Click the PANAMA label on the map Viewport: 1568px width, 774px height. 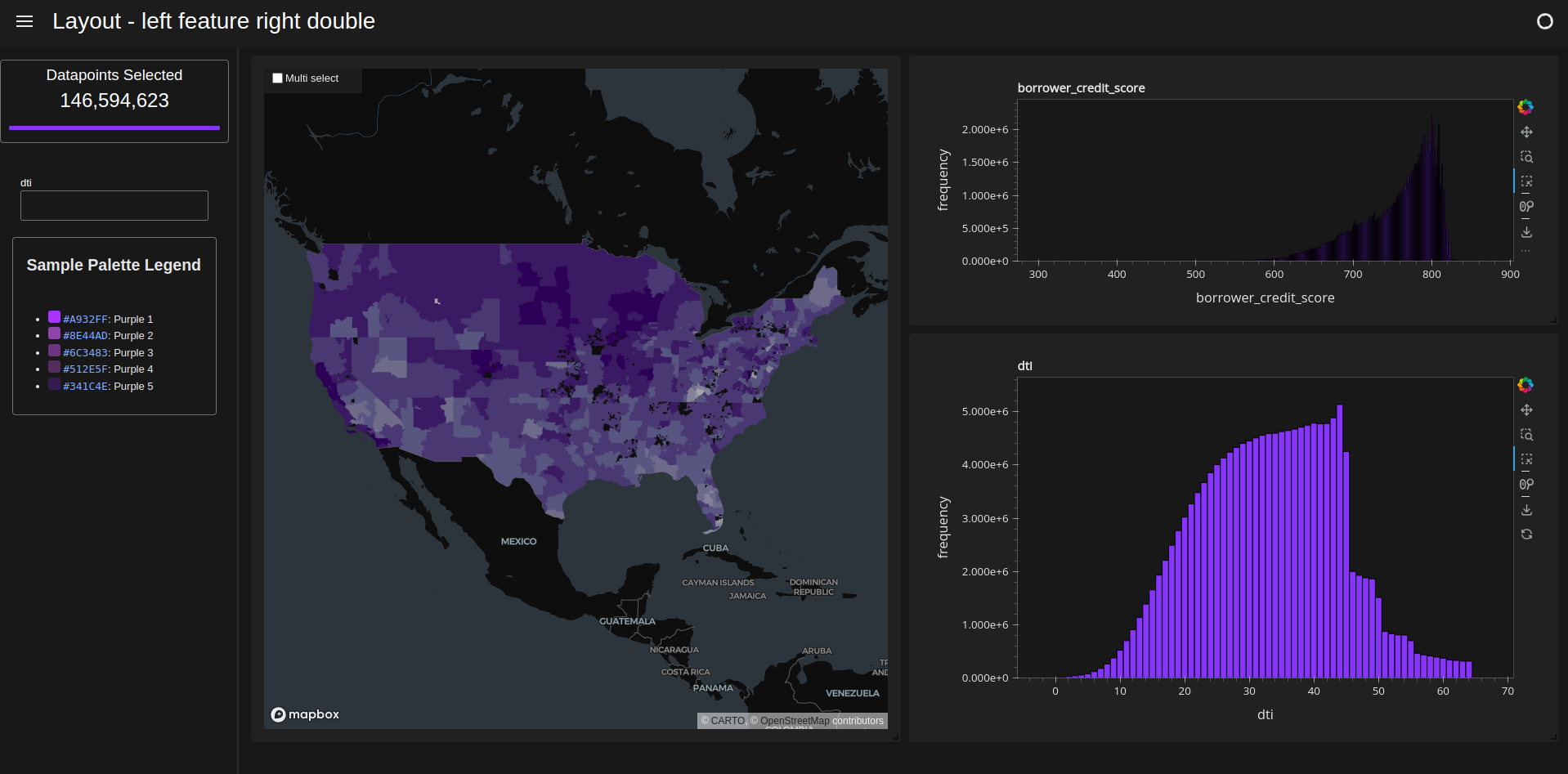click(x=713, y=688)
